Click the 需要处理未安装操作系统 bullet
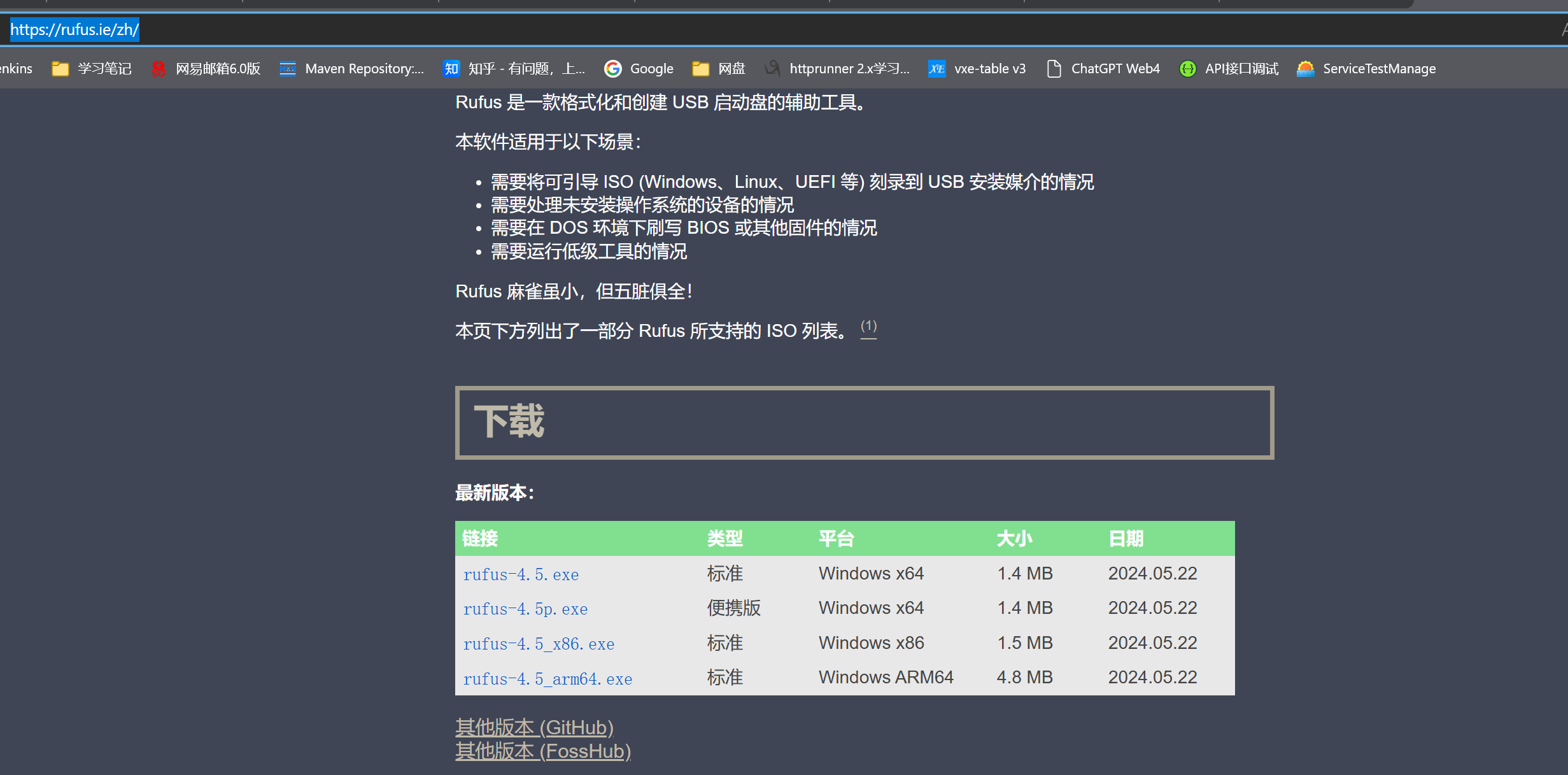 (x=642, y=205)
